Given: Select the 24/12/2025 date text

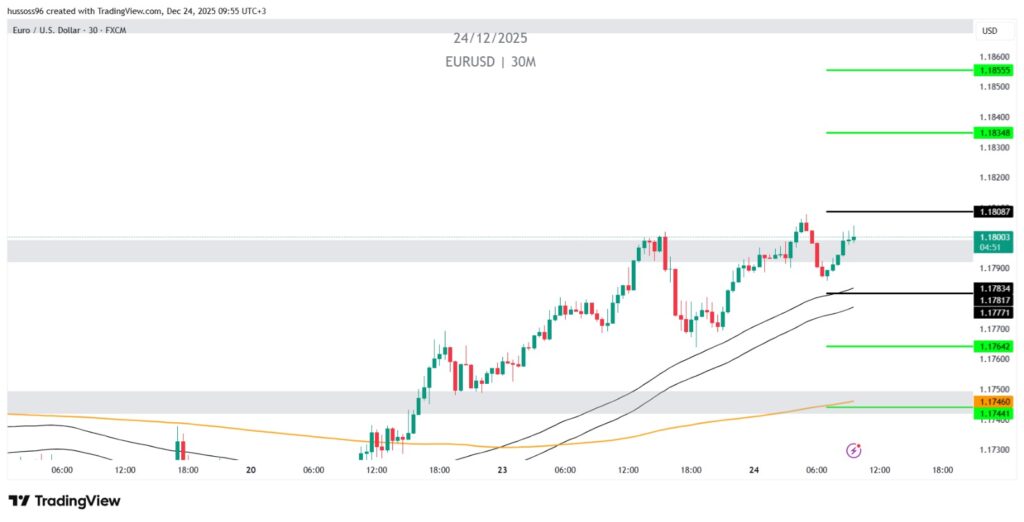Looking at the screenshot, I should (490, 38).
